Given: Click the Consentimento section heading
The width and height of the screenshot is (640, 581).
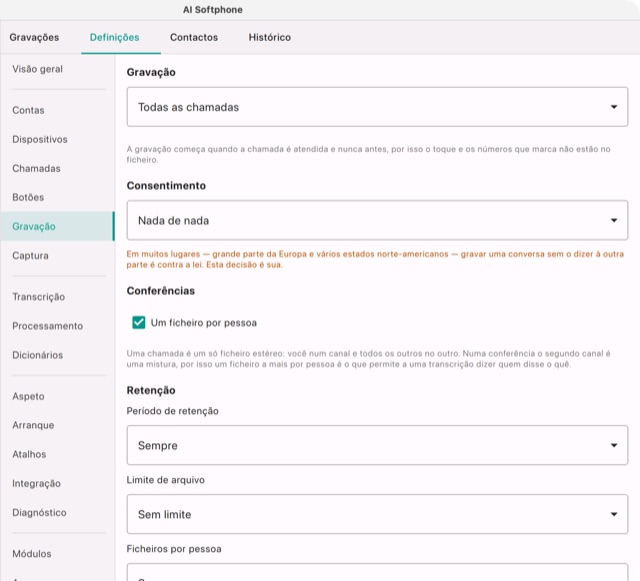Looking at the screenshot, I should pos(166,186).
